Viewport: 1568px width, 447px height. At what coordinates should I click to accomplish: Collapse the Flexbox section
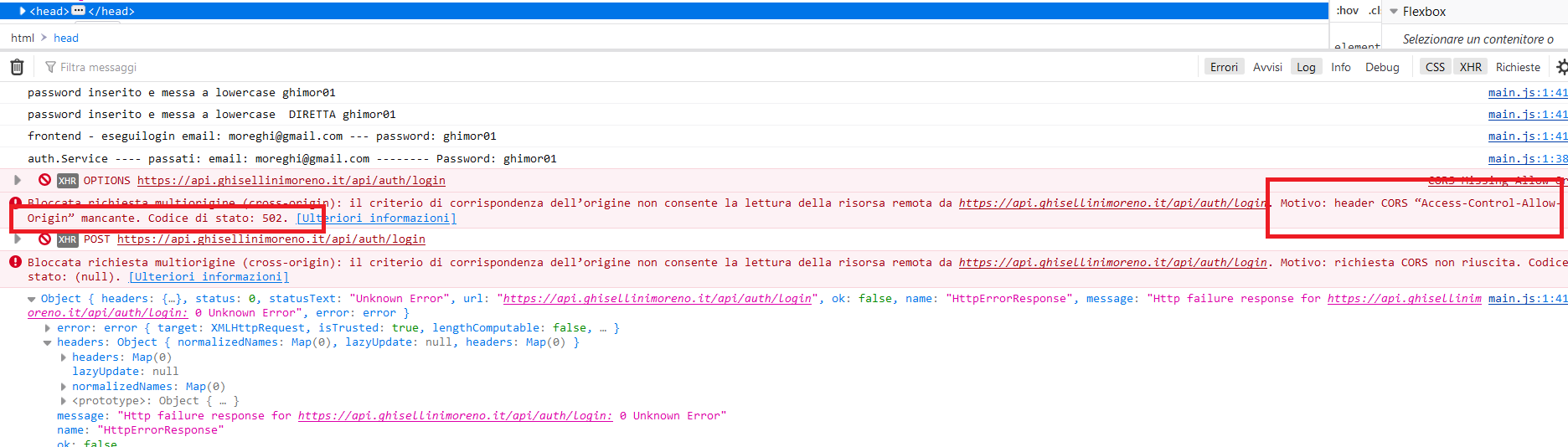pos(1394,12)
